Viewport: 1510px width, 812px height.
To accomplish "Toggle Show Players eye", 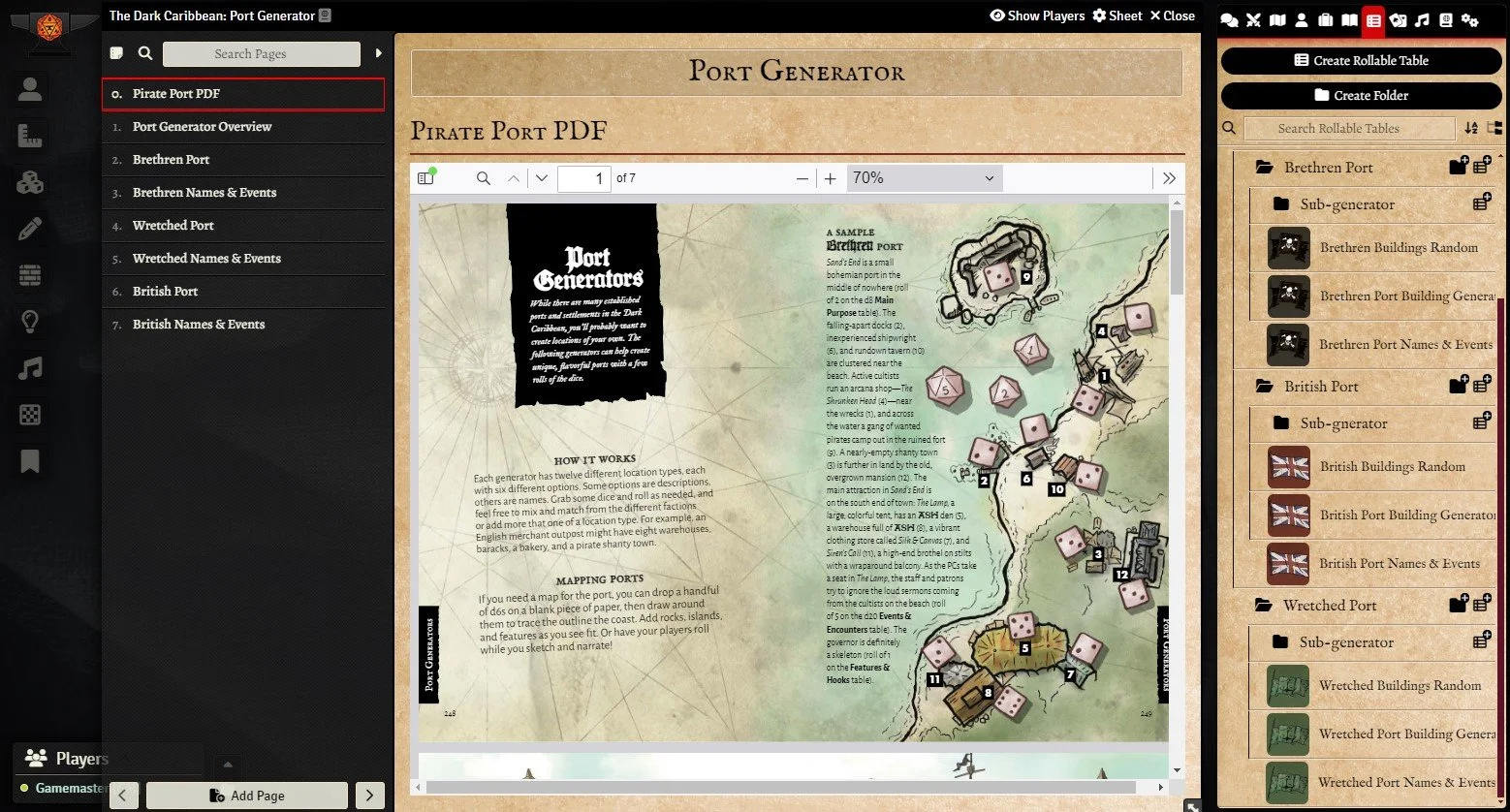I will click(1036, 16).
